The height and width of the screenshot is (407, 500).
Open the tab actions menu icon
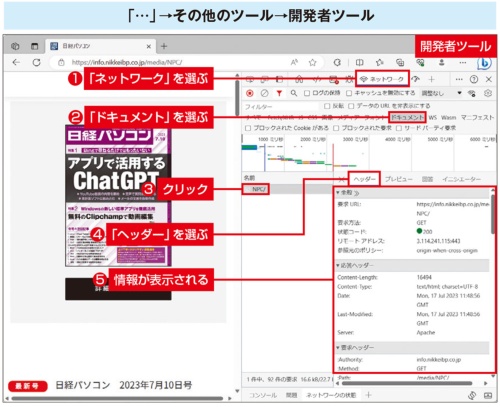tap(34, 46)
